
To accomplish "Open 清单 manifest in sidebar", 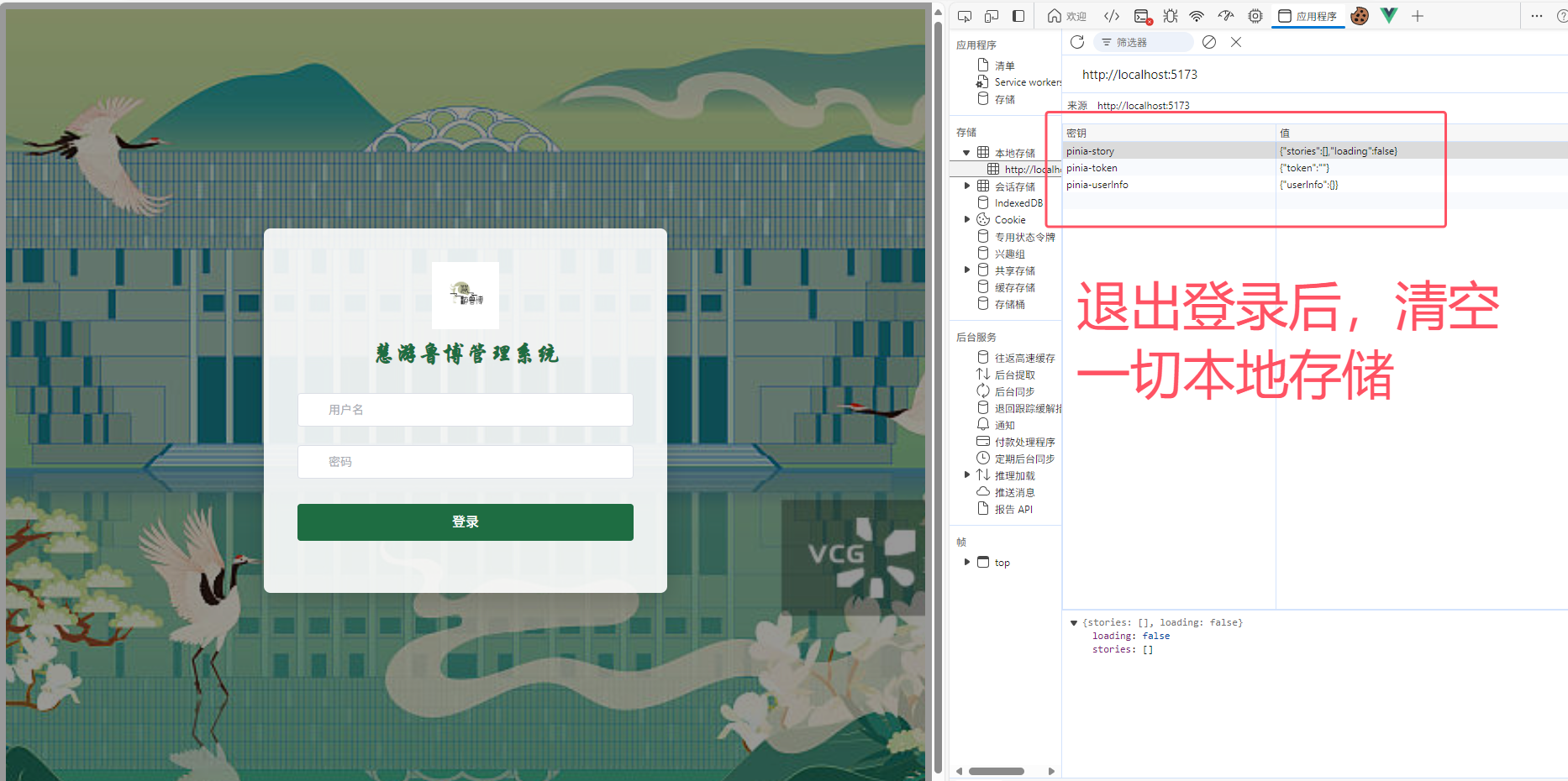I will tap(1004, 66).
